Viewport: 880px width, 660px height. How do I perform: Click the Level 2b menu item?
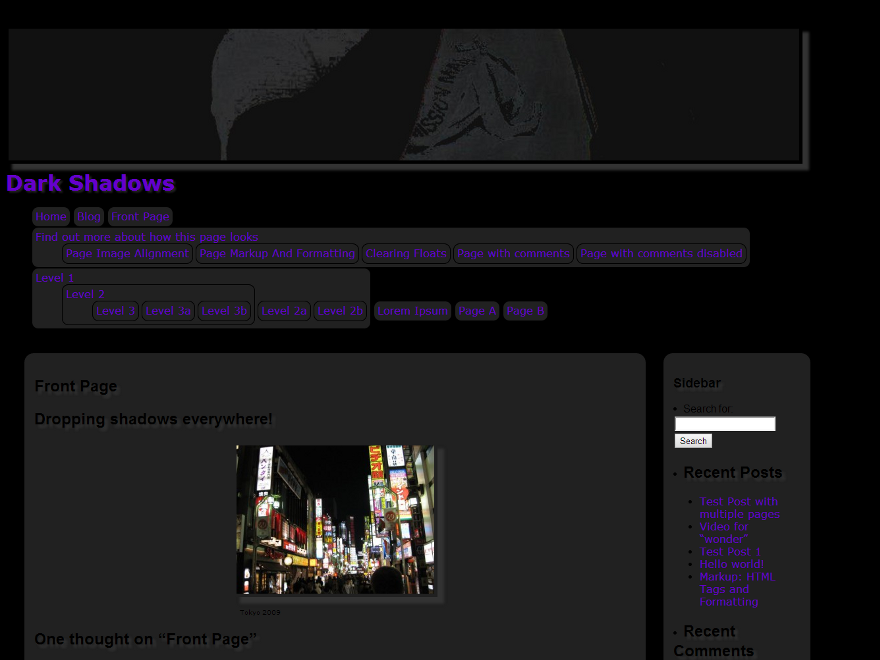[x=340, y=311]
